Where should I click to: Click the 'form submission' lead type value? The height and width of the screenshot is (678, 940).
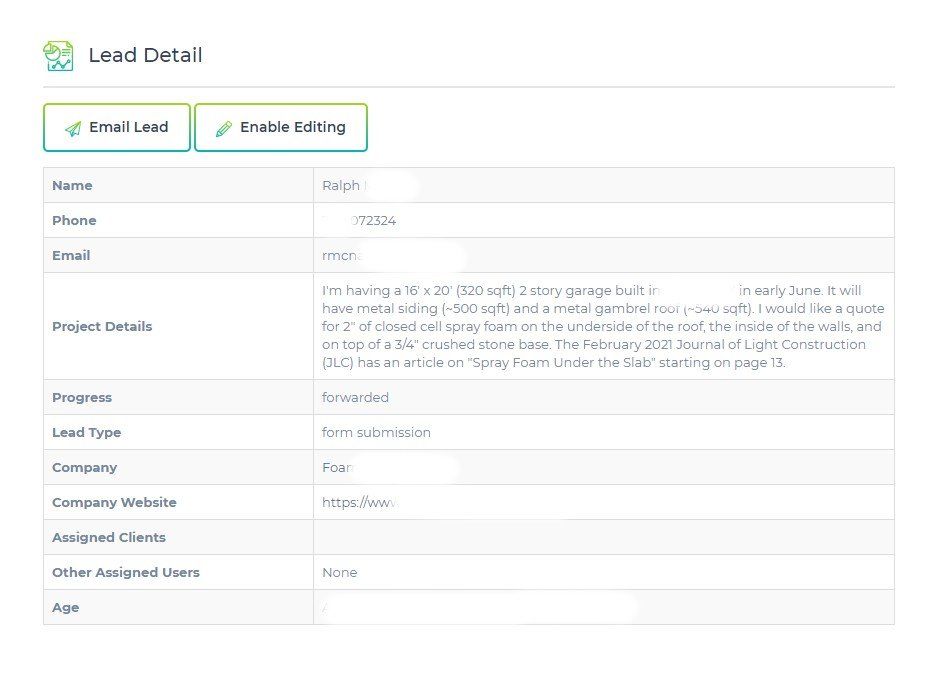coord(376,433)
